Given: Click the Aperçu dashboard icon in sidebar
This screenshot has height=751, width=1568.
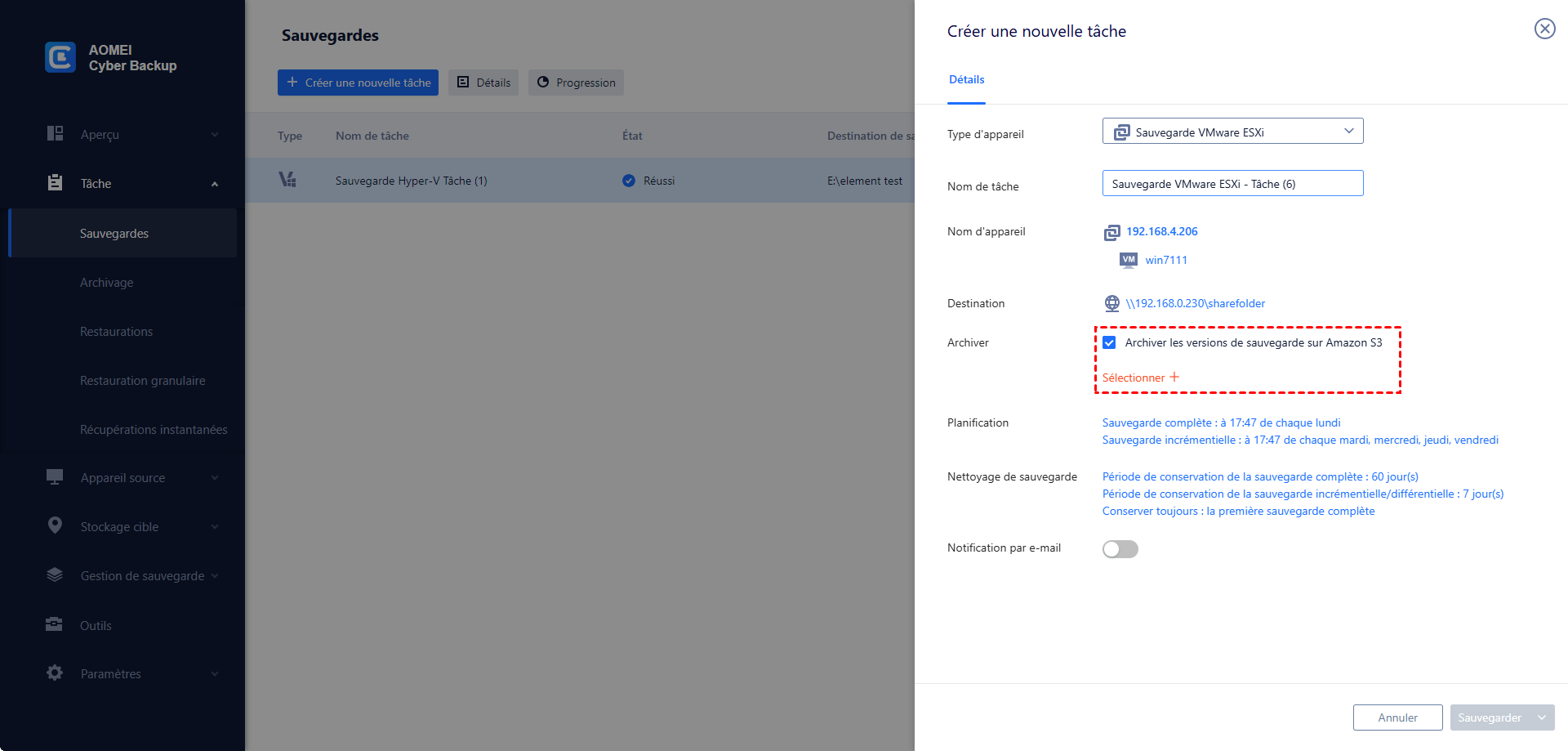Looking at the screenshot, I should pyautogui.click(x=55, y=133).
